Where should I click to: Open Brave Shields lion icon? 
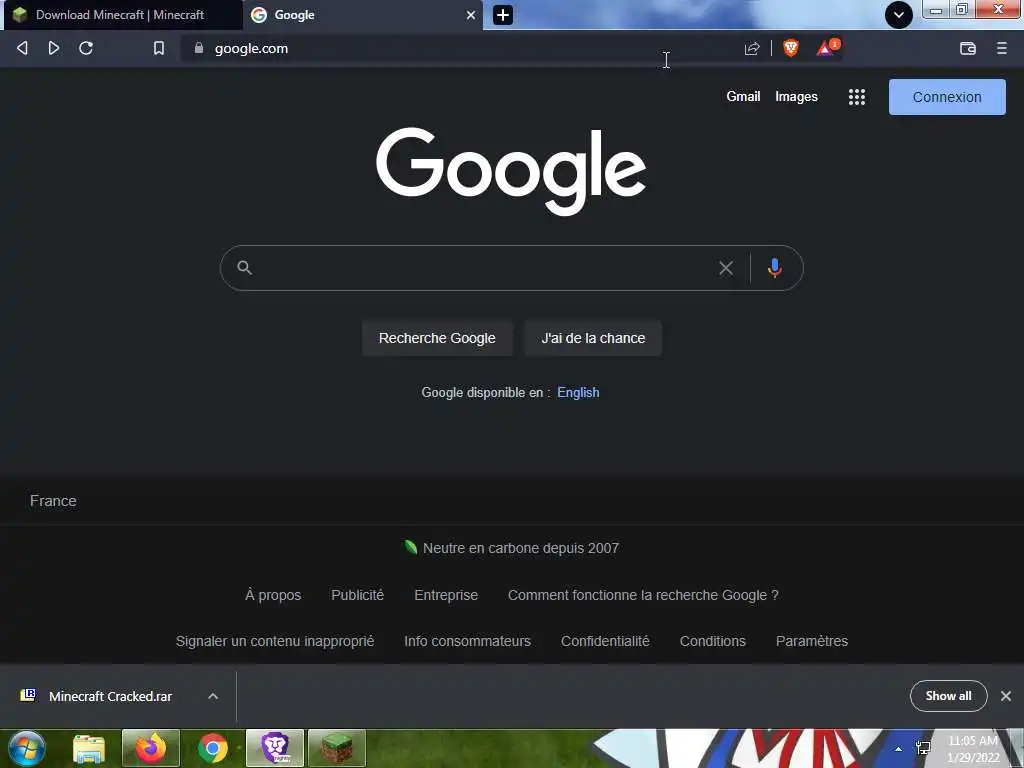pyautogui.click(x=791, y=48)
